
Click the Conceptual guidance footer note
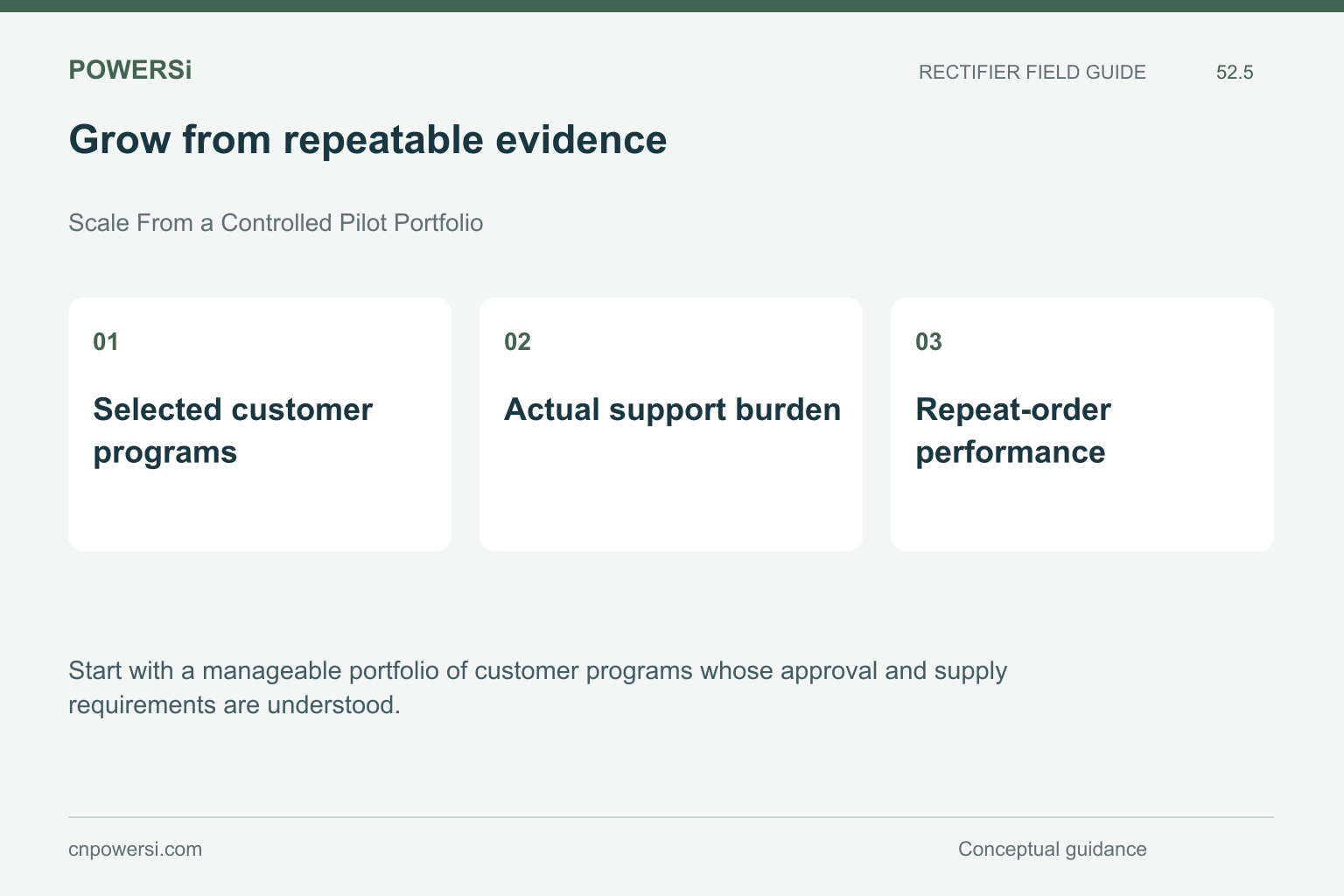1052,850
